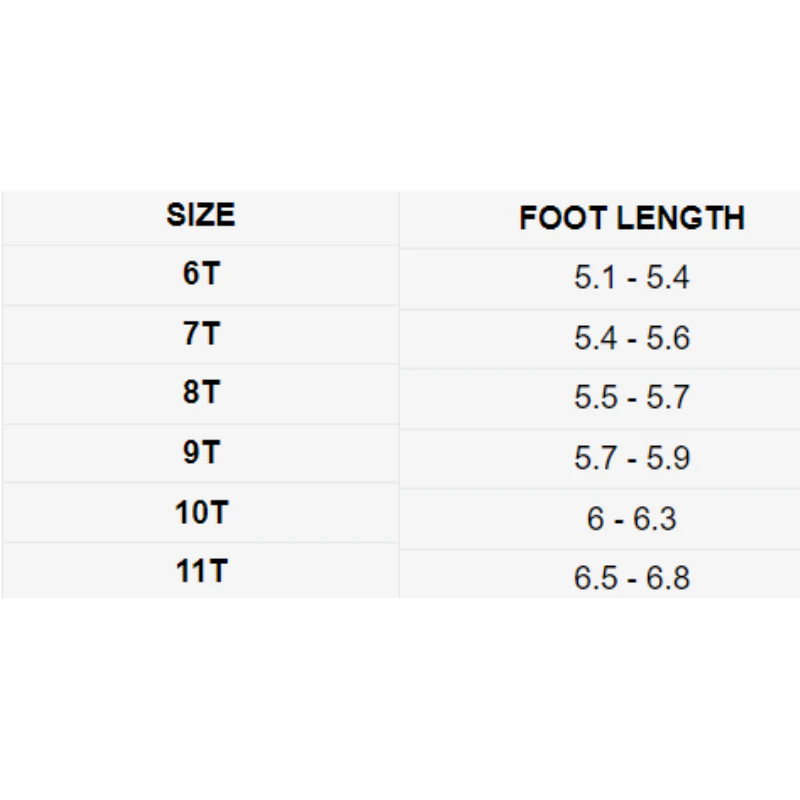Select the 9T size cell
Viewport: 800px width, 800px height.
click(x=200, y=453)
